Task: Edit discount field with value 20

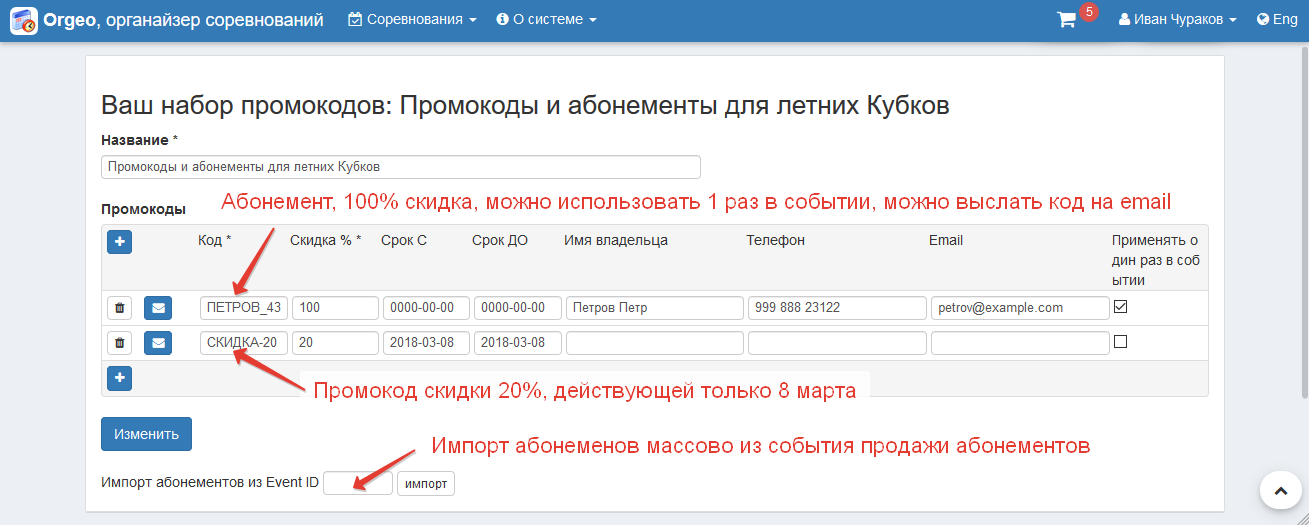Action: 335,343
